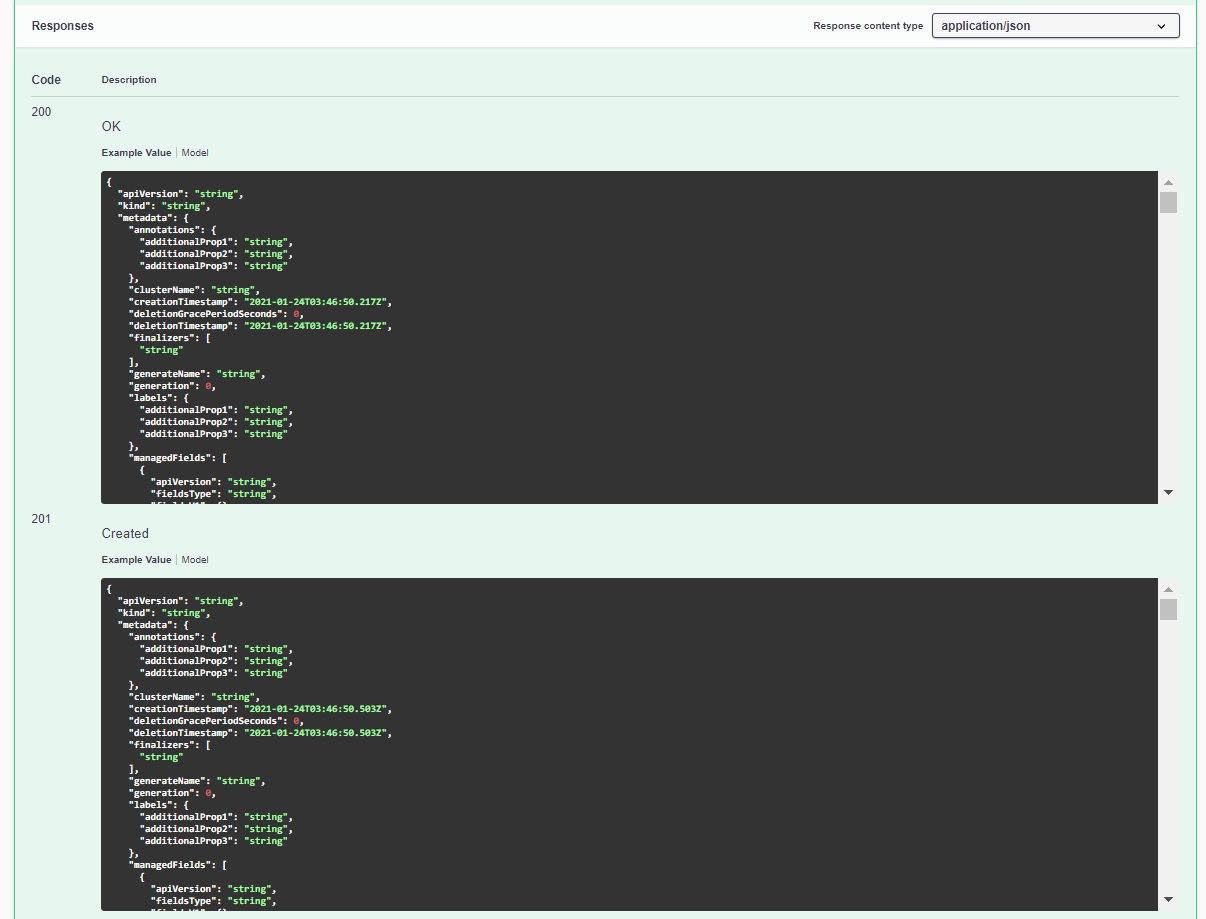Click the scrollbar track of the 200 example

(1168, 350)
